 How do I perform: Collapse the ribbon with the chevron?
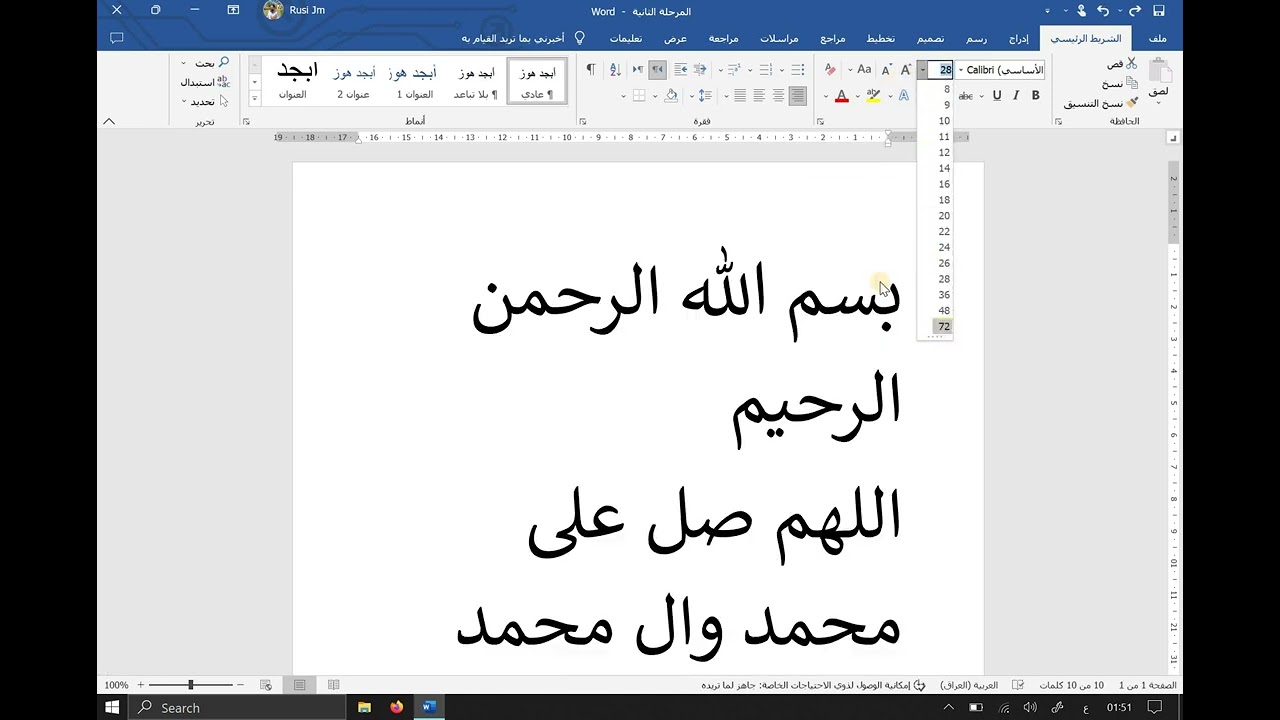(109, 121)
